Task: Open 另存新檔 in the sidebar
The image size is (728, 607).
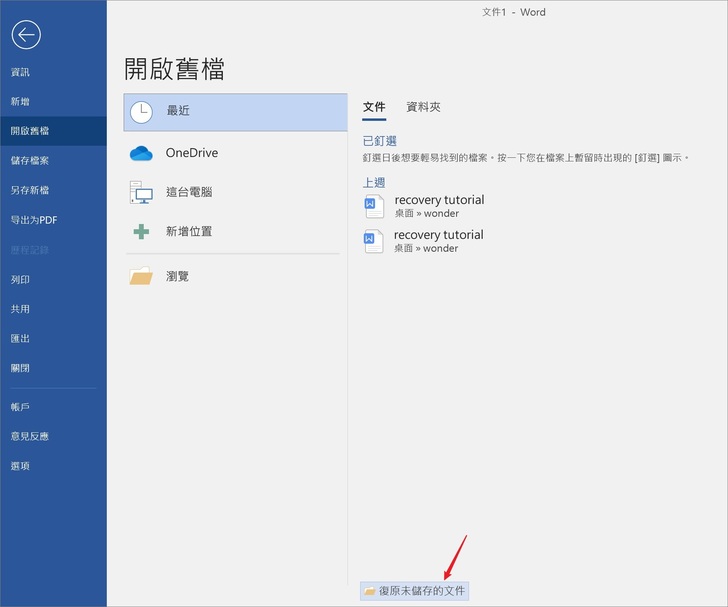Action: (30, 190)
